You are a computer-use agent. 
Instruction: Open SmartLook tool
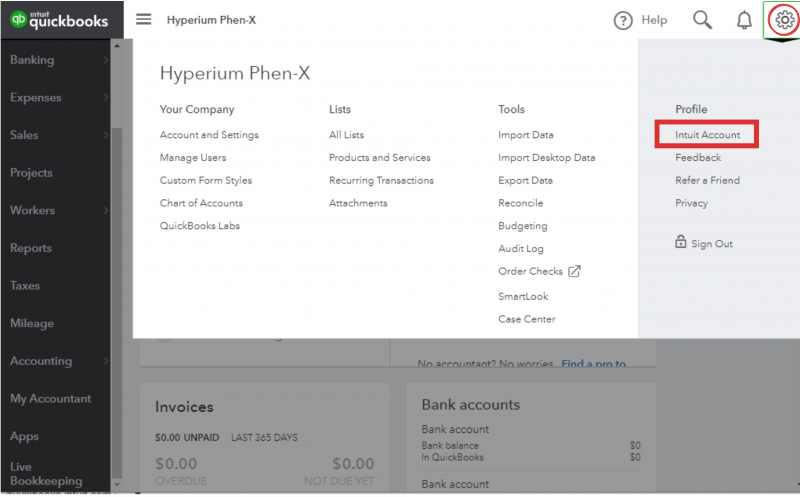click(x=523, y=296)
